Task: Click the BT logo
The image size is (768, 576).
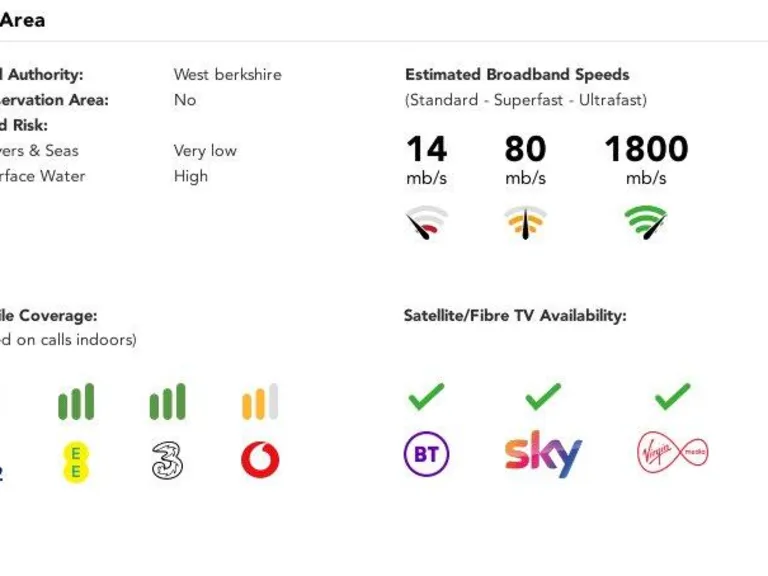Action: pyautogui.click(x=426, y=455)
